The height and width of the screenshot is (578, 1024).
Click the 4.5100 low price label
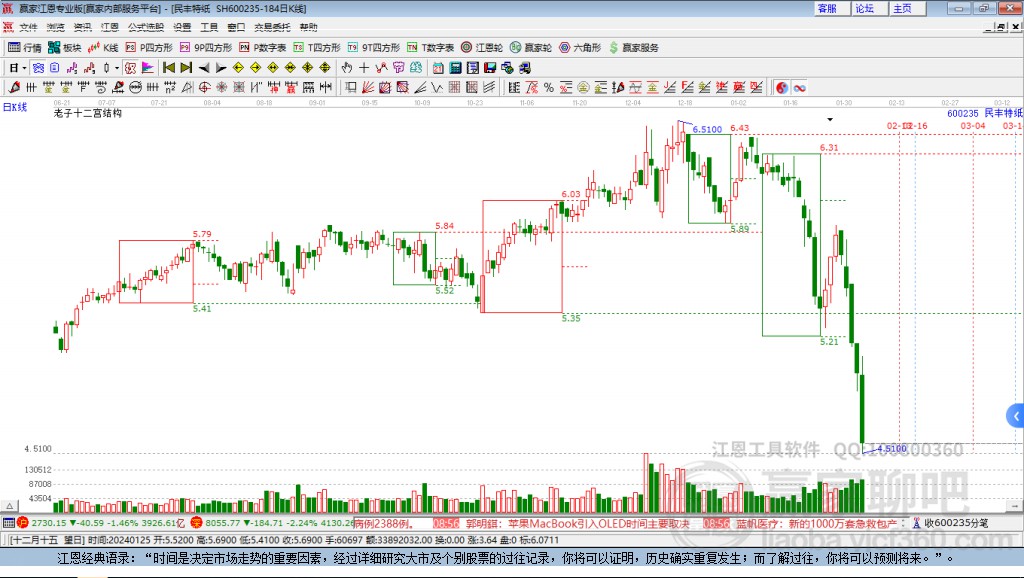click(x=891, y=448)
